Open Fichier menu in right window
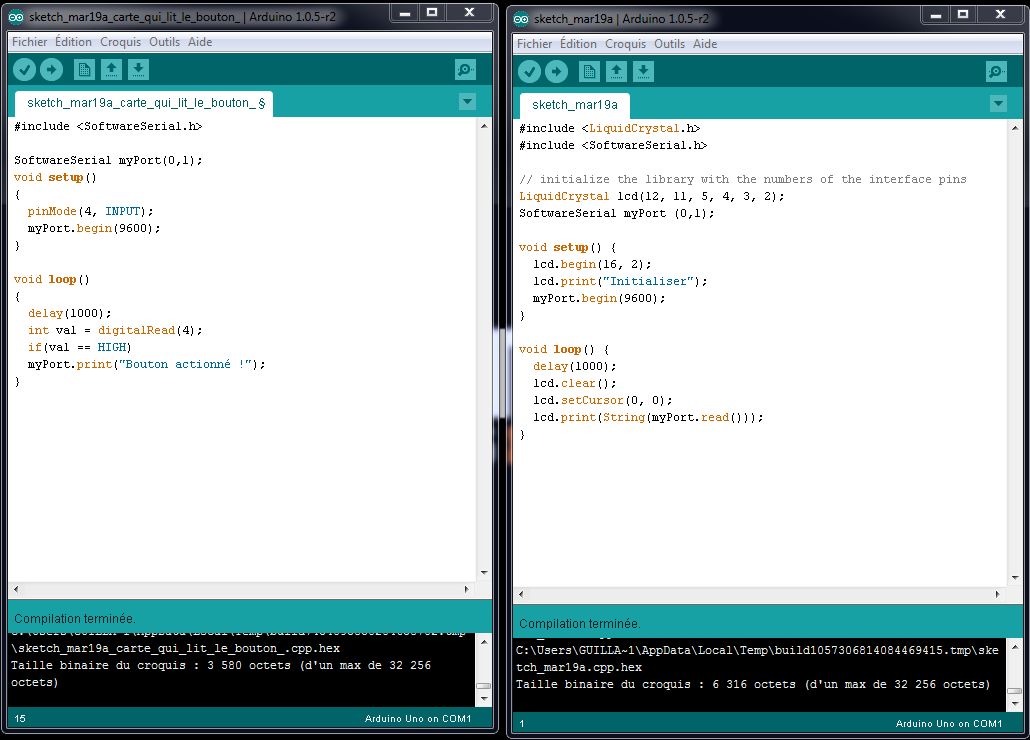 [x=535, y=44]
